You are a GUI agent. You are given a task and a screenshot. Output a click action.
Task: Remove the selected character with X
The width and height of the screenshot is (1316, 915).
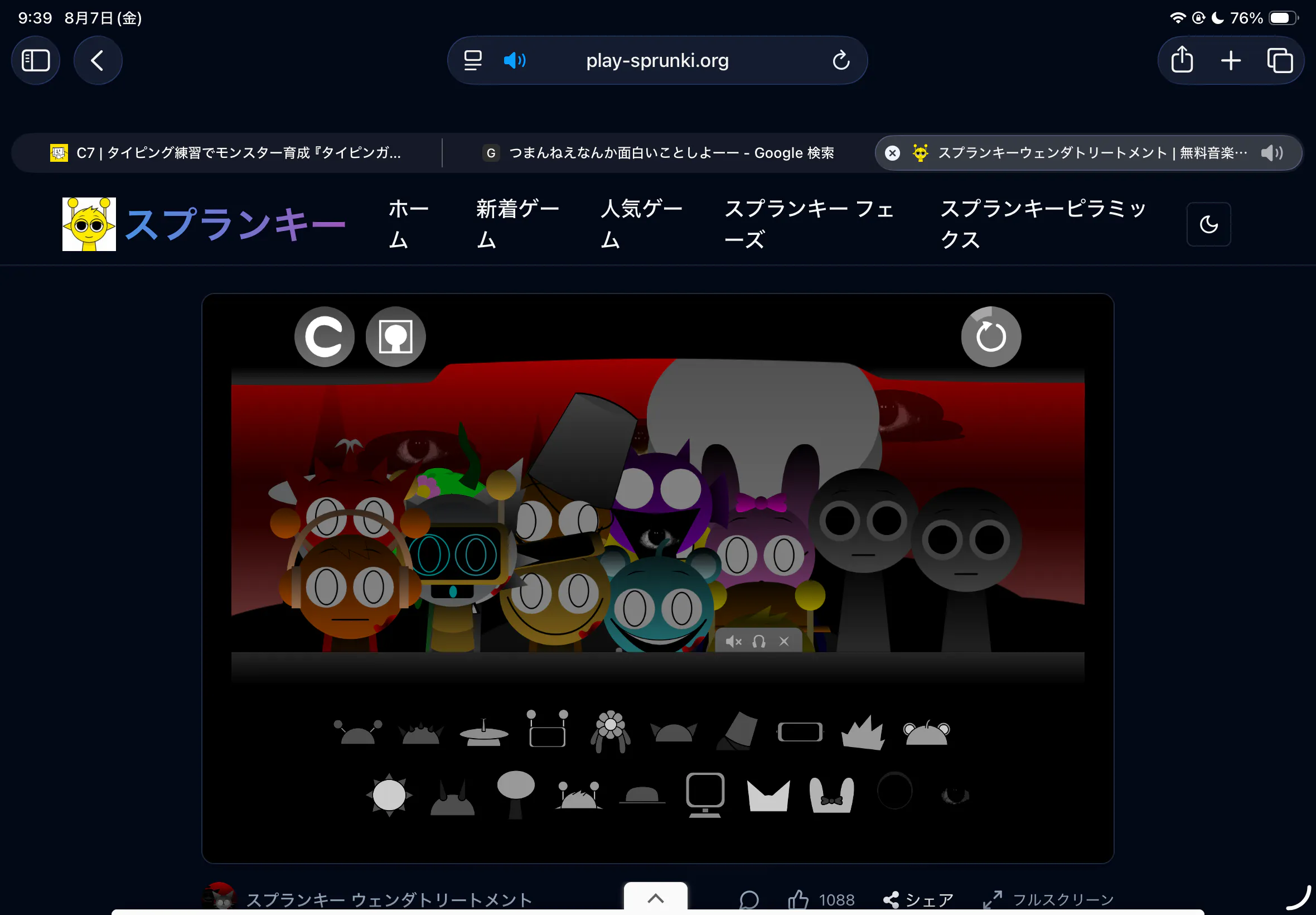tap(784, 642)
